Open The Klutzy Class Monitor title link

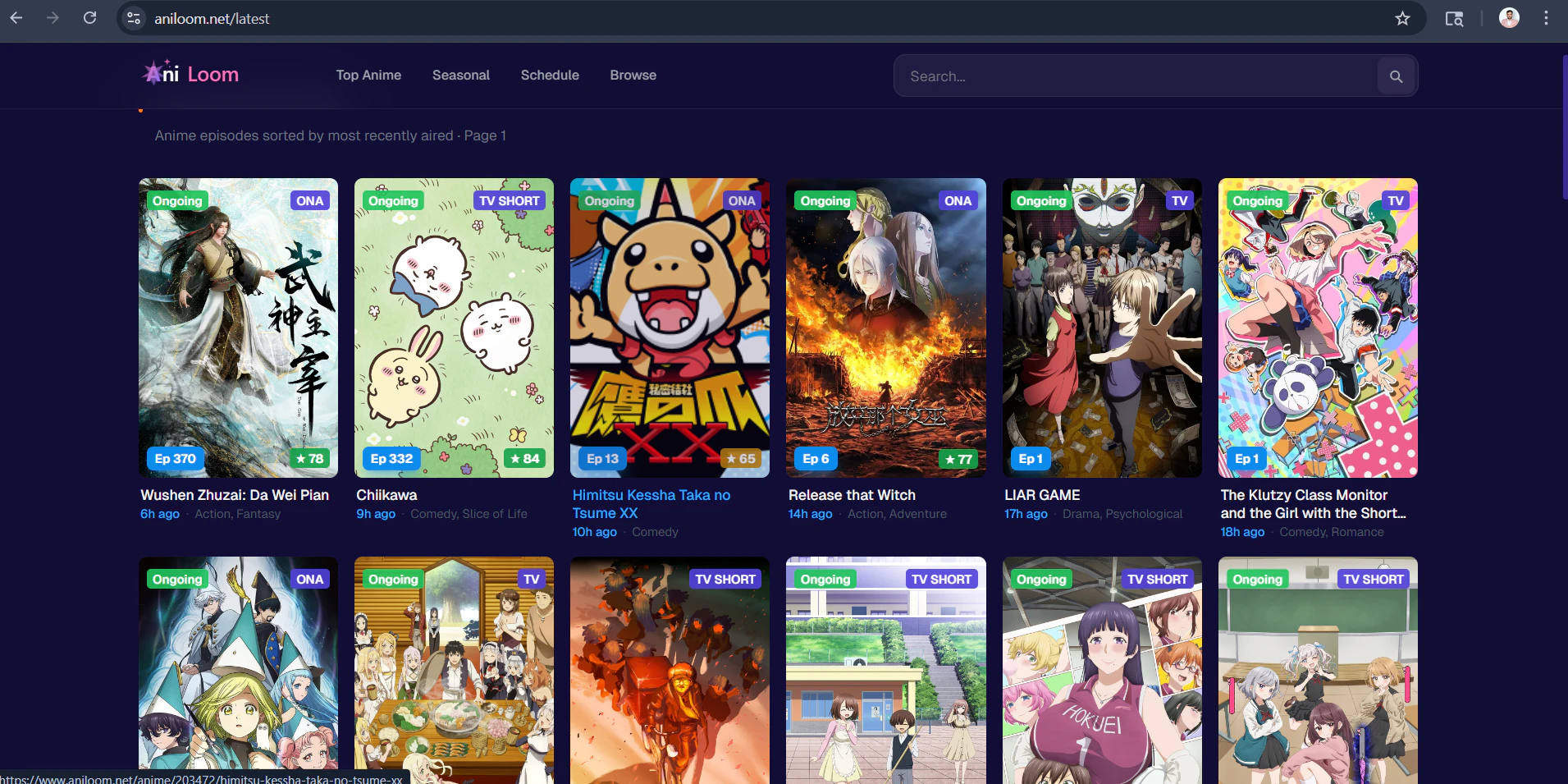pyautogui.click(x=1313, y=504)
